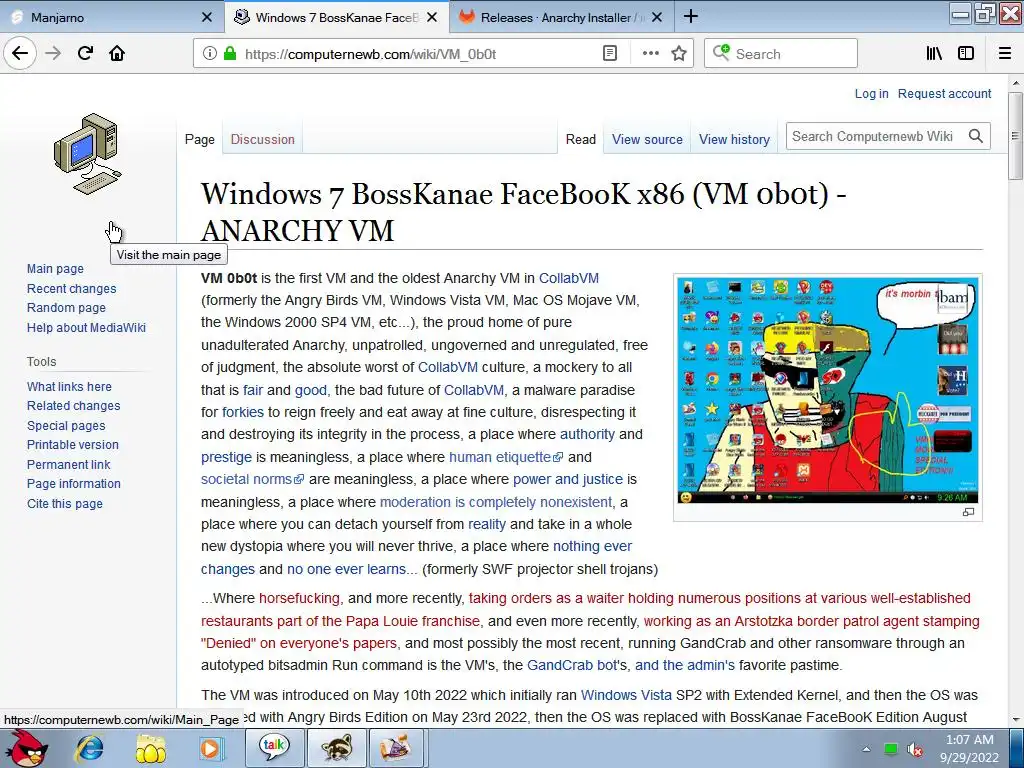1024x768 pixels.
Task: Show hidden system tray icons arrow
Action: [867, 749]
